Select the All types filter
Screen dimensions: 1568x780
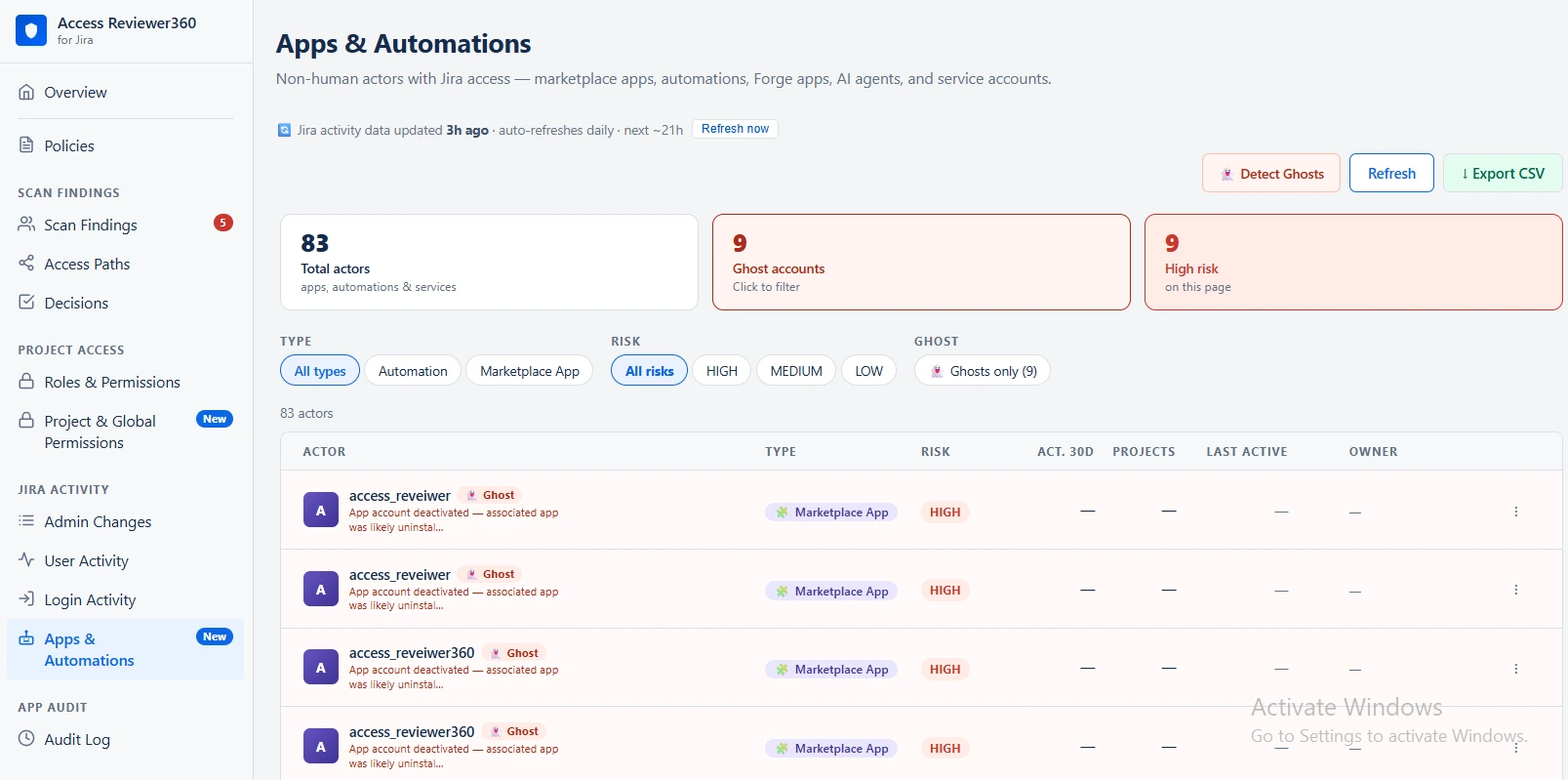click(x=320, y=371)
